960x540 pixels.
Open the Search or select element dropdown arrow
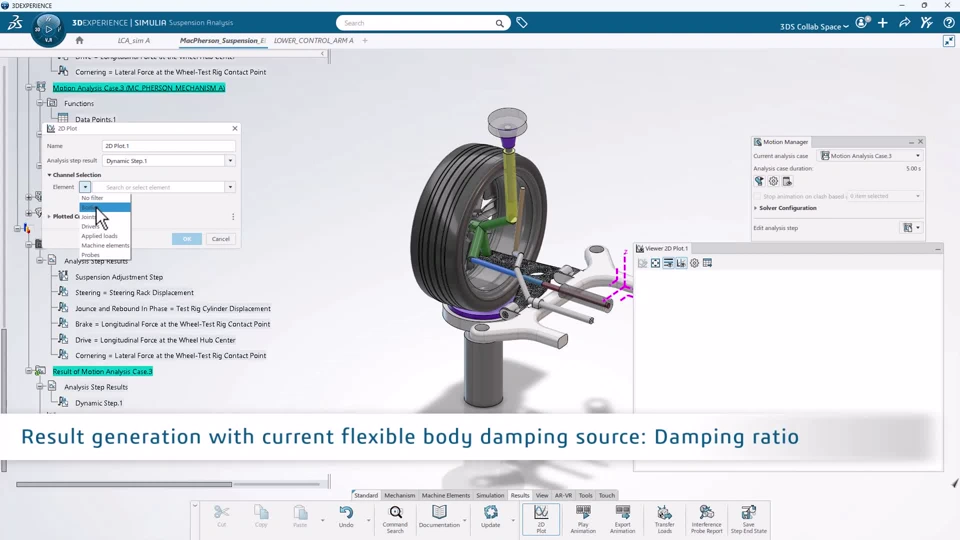[x=230, y=187]
